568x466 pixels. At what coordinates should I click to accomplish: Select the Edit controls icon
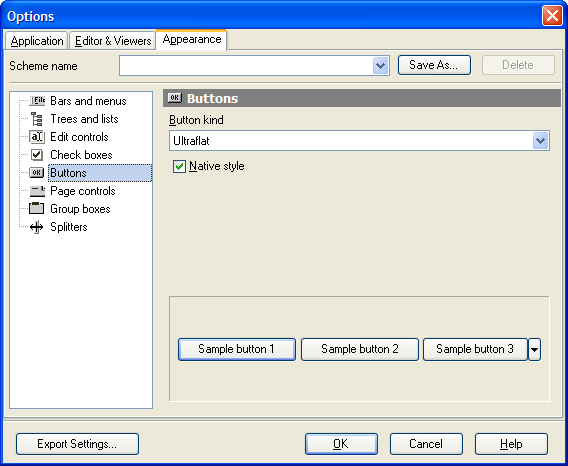37,137
